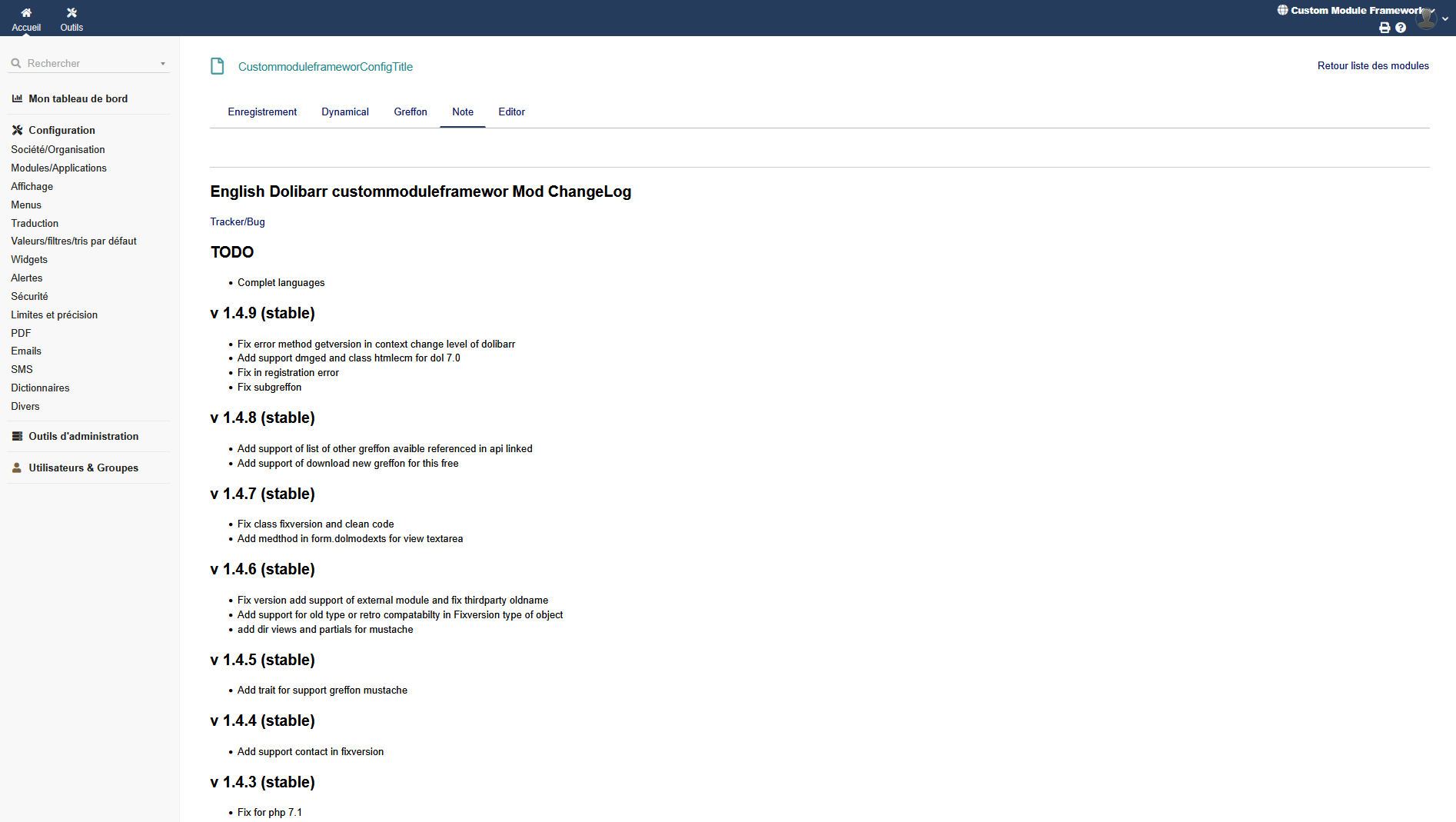Open the Outils tools icon menu
Screen dimensions: 1456x822
click(x=71, y=12)
